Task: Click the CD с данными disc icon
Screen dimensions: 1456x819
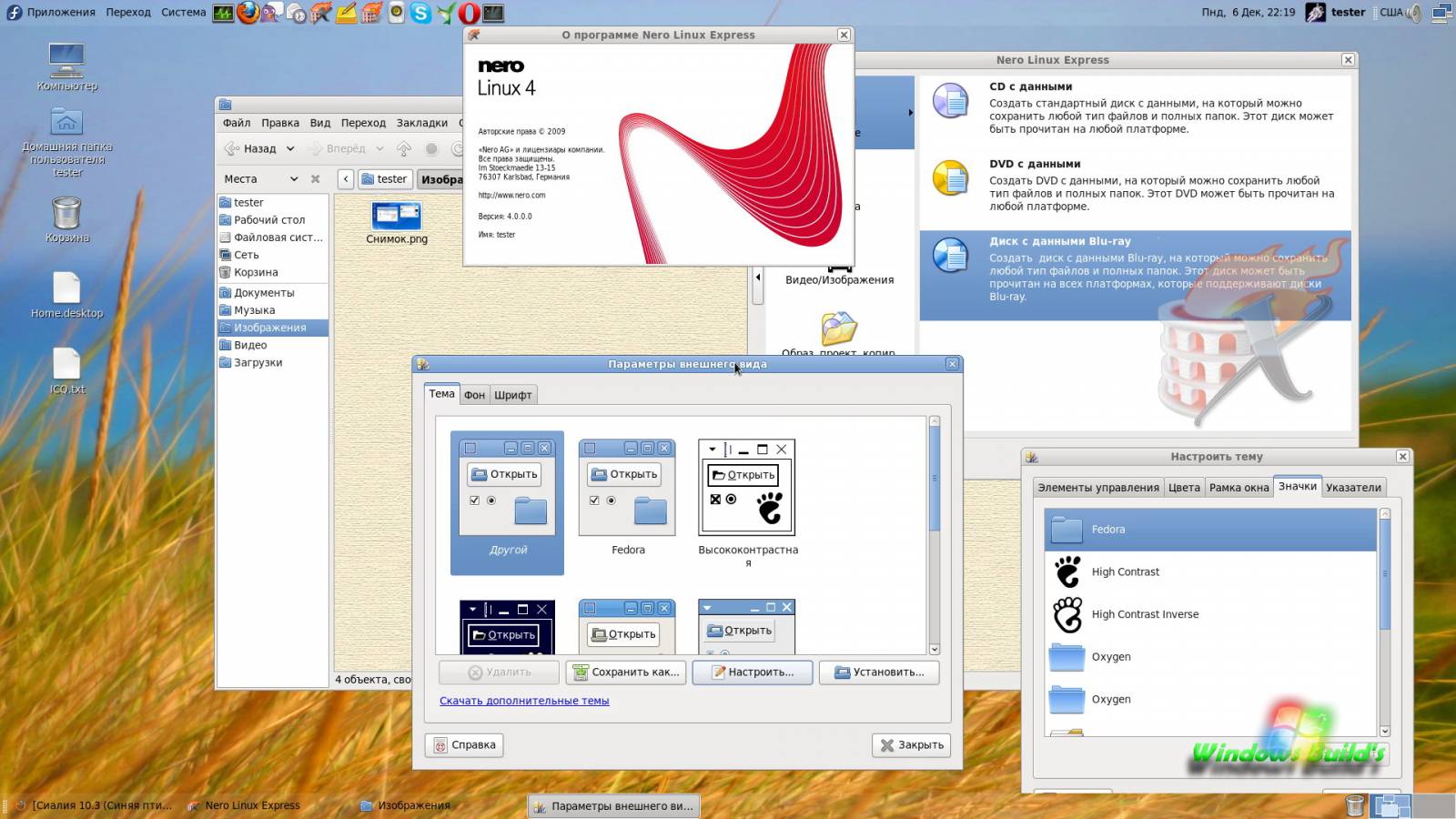Action: coord(951,100)
